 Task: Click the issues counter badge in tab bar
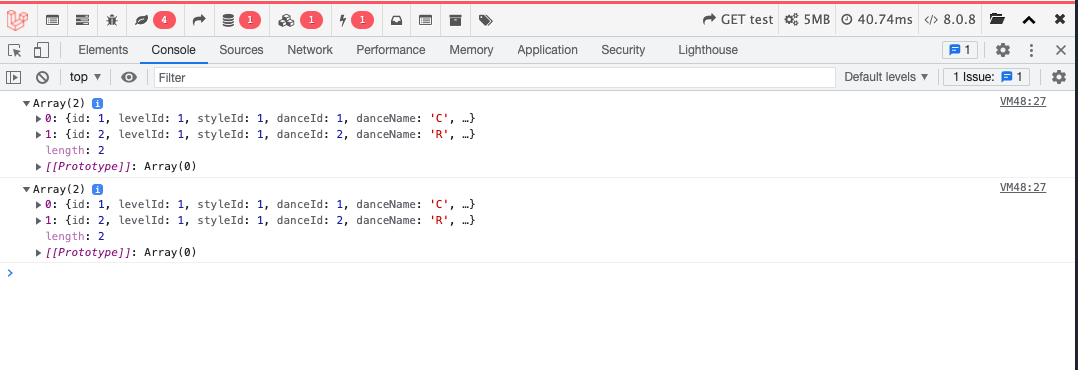click(960, 50)
